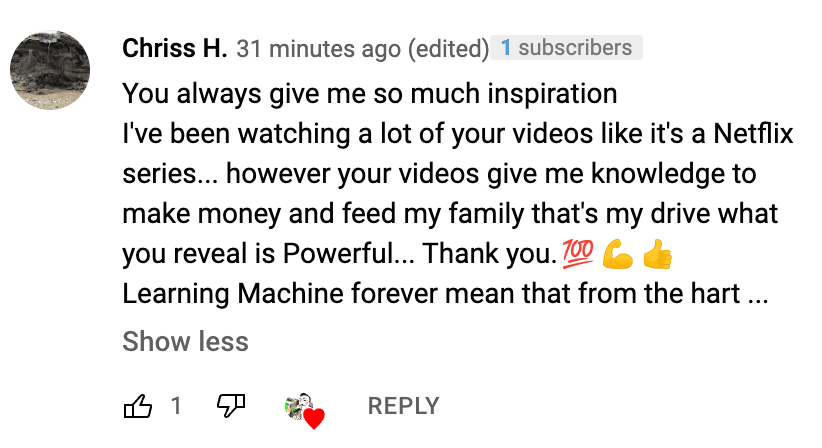Click the "You always give me so much inspiration" line
Screen dimensions: 822x448
click(370, 95)
